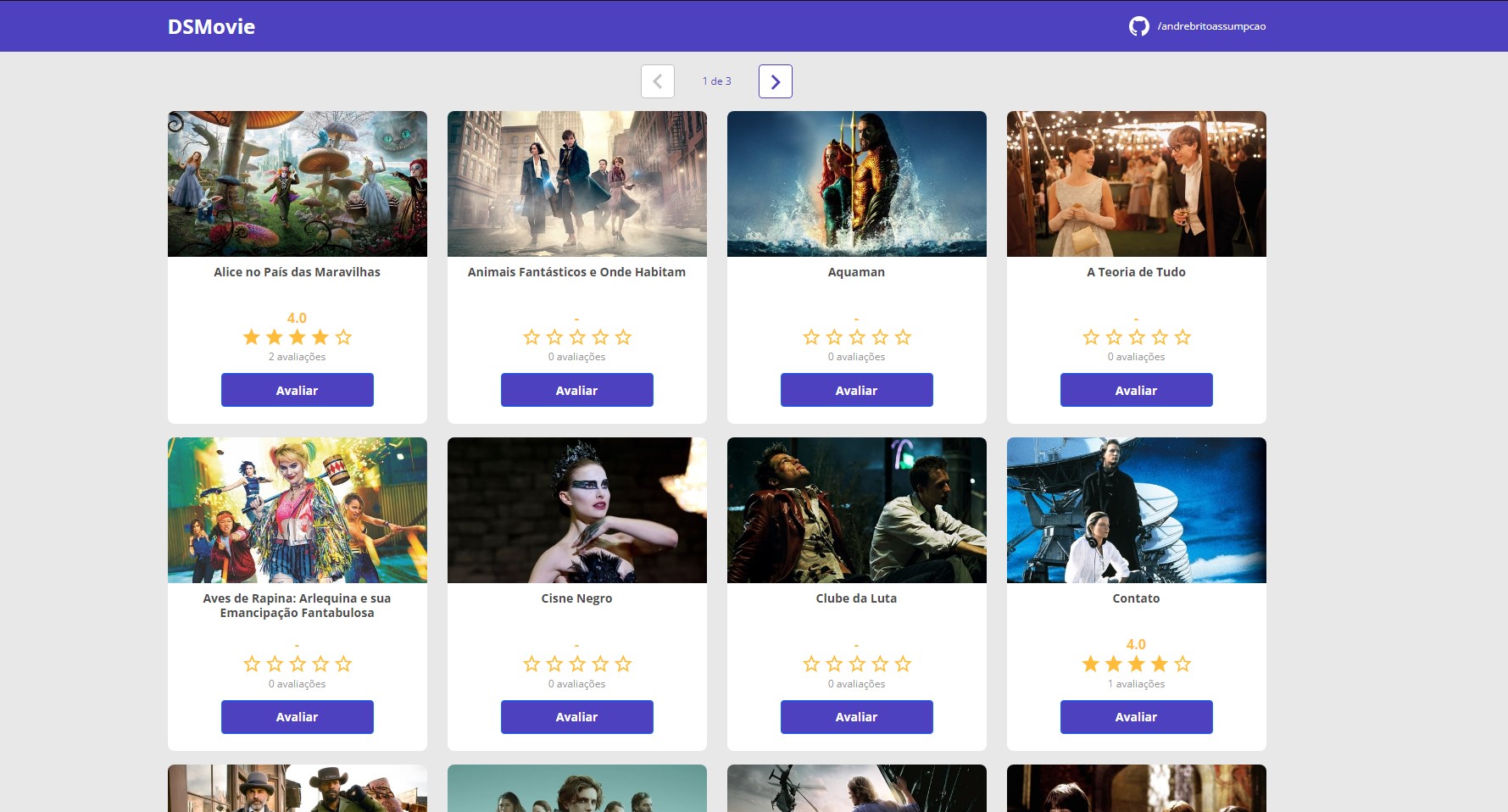Click the '1 de 3' page indicator
This screenshot has width=1508, height=812.
click(x=716, y=81)
